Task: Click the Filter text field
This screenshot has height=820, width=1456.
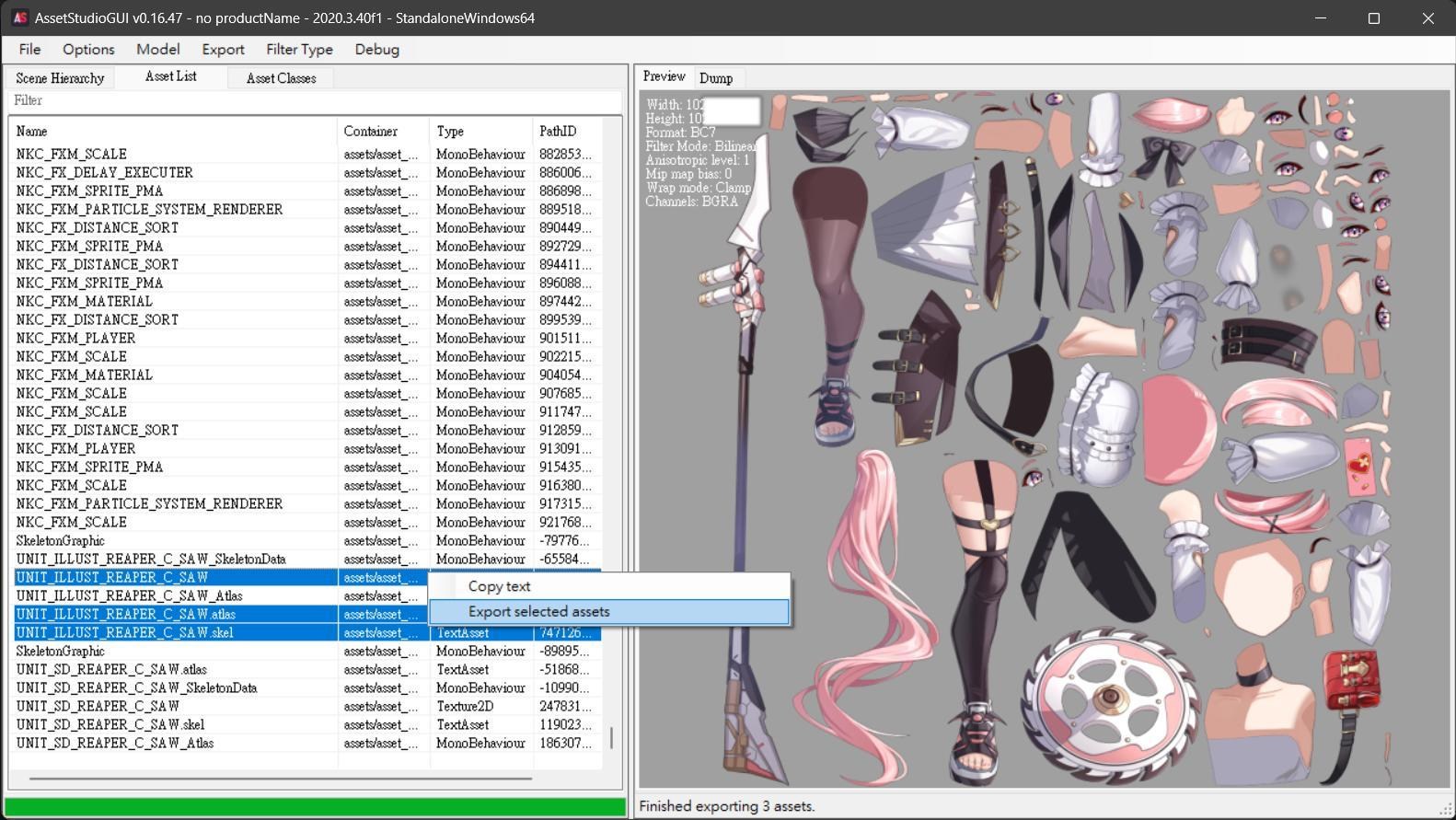Action: coord(313,100)
